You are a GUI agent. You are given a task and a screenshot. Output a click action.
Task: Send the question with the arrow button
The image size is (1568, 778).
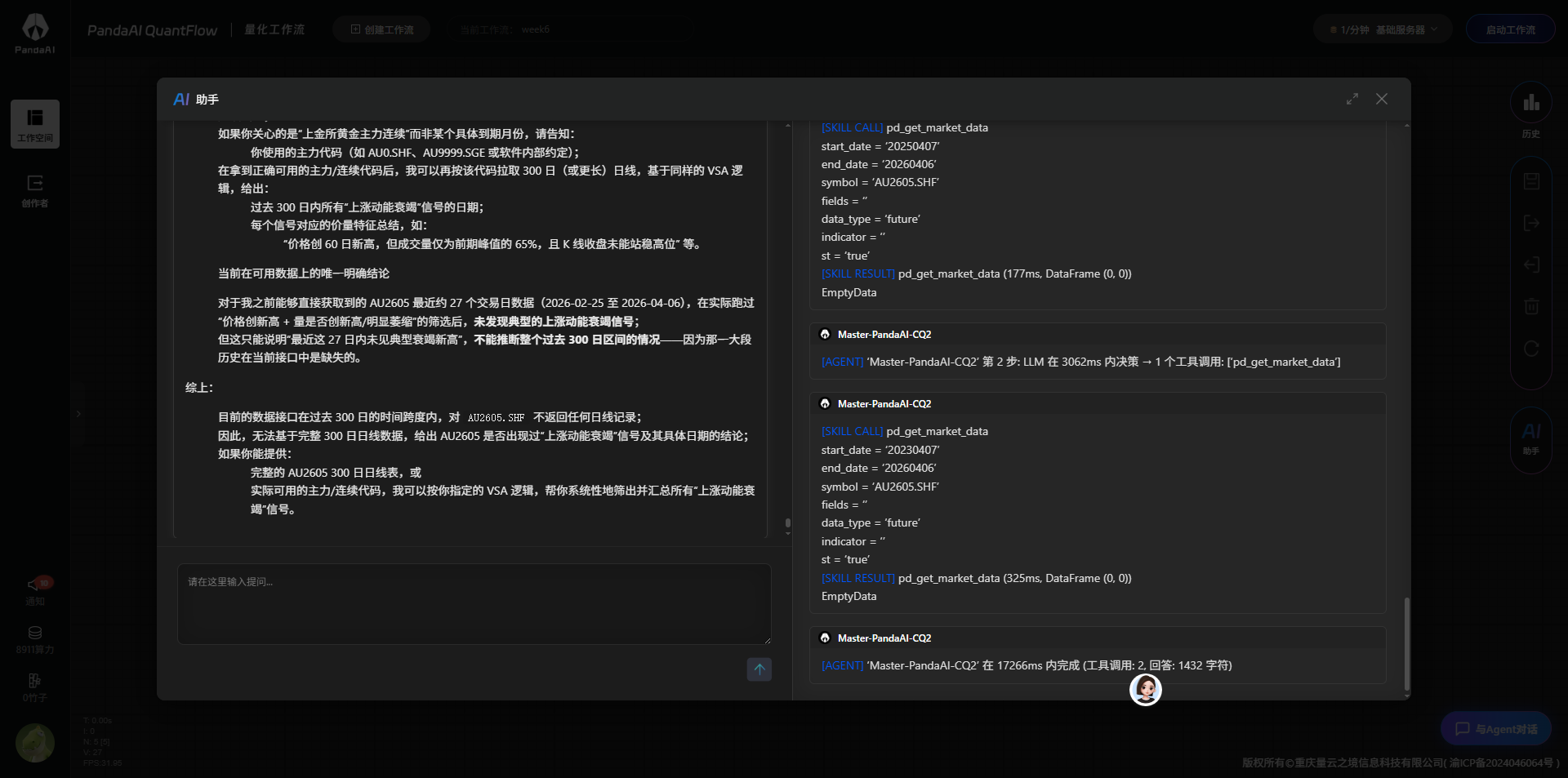(x=759, y=669)
